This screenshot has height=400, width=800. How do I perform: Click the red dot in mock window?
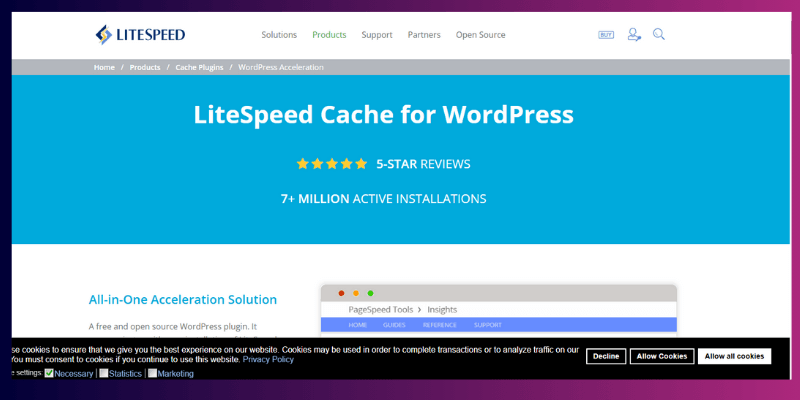tap(341, 293)
